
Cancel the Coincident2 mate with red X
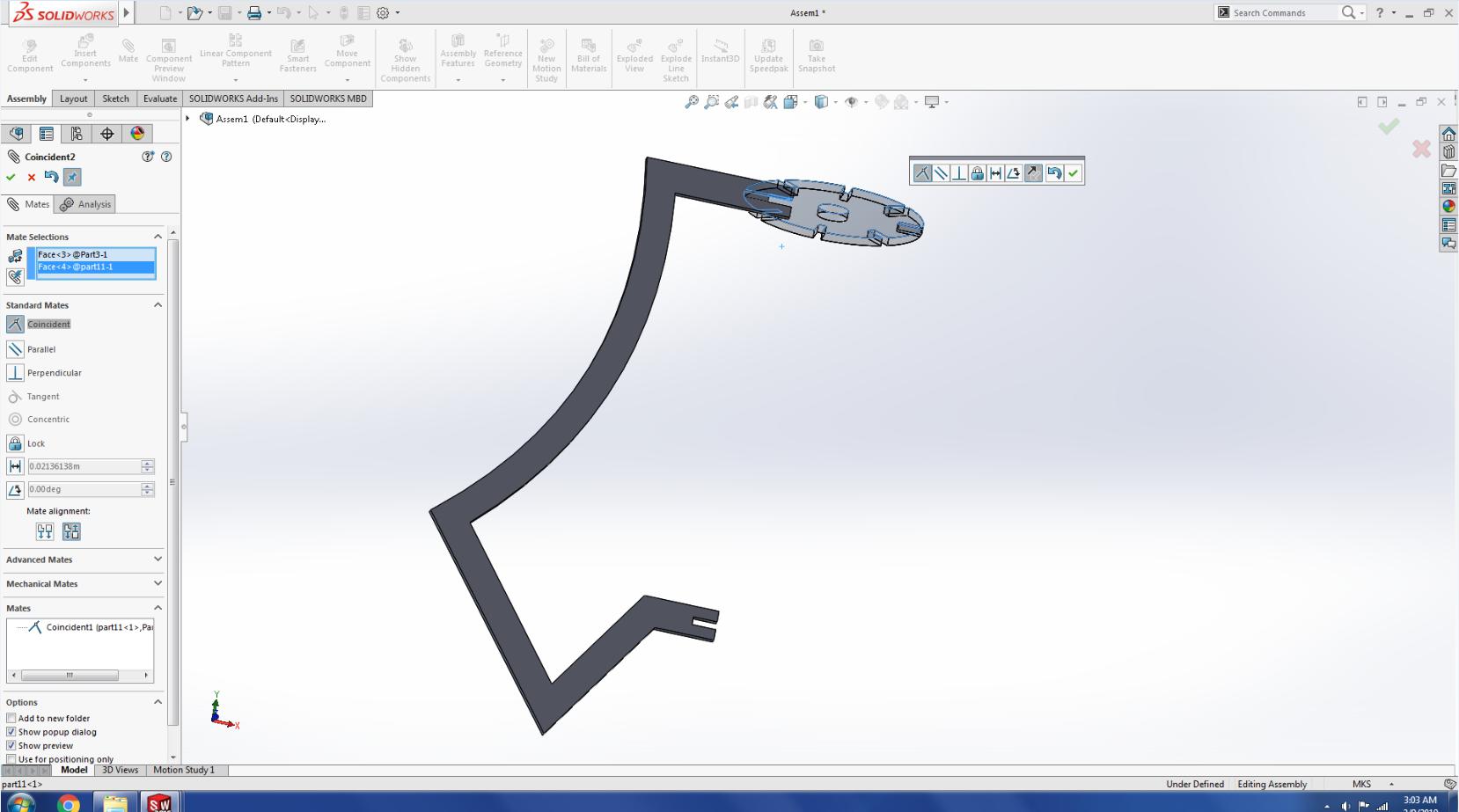pyautogui.click(x=32, y=177)
